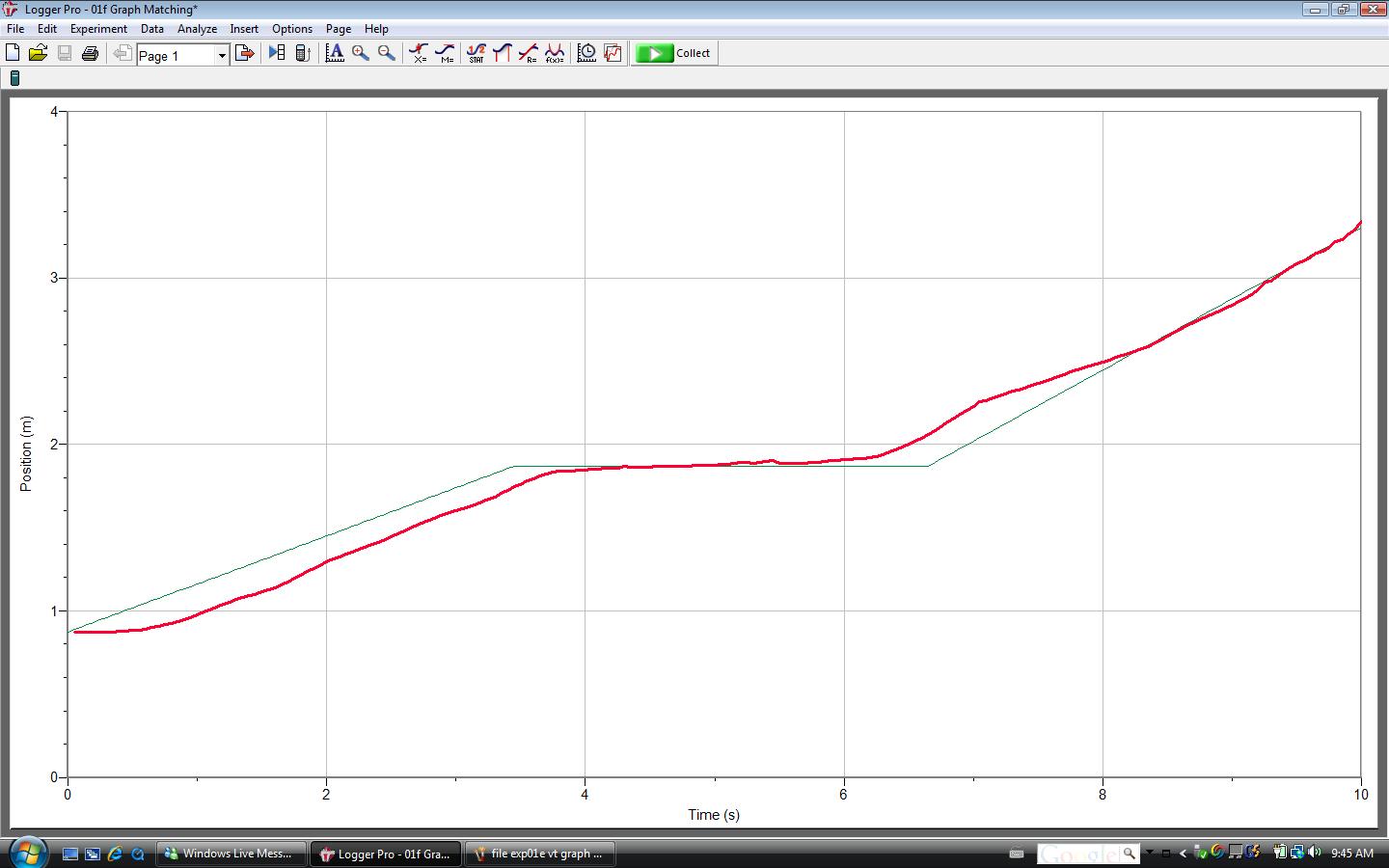
Task: Print the graph with the printer icon
Action: (91, 53)
